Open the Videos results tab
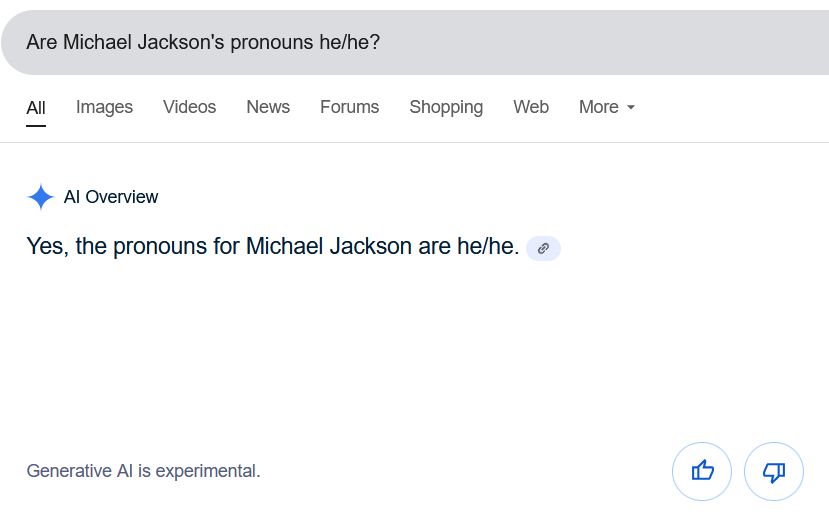Image resolution: width=829 pixels, height=525 pixels. click(189, 107)
